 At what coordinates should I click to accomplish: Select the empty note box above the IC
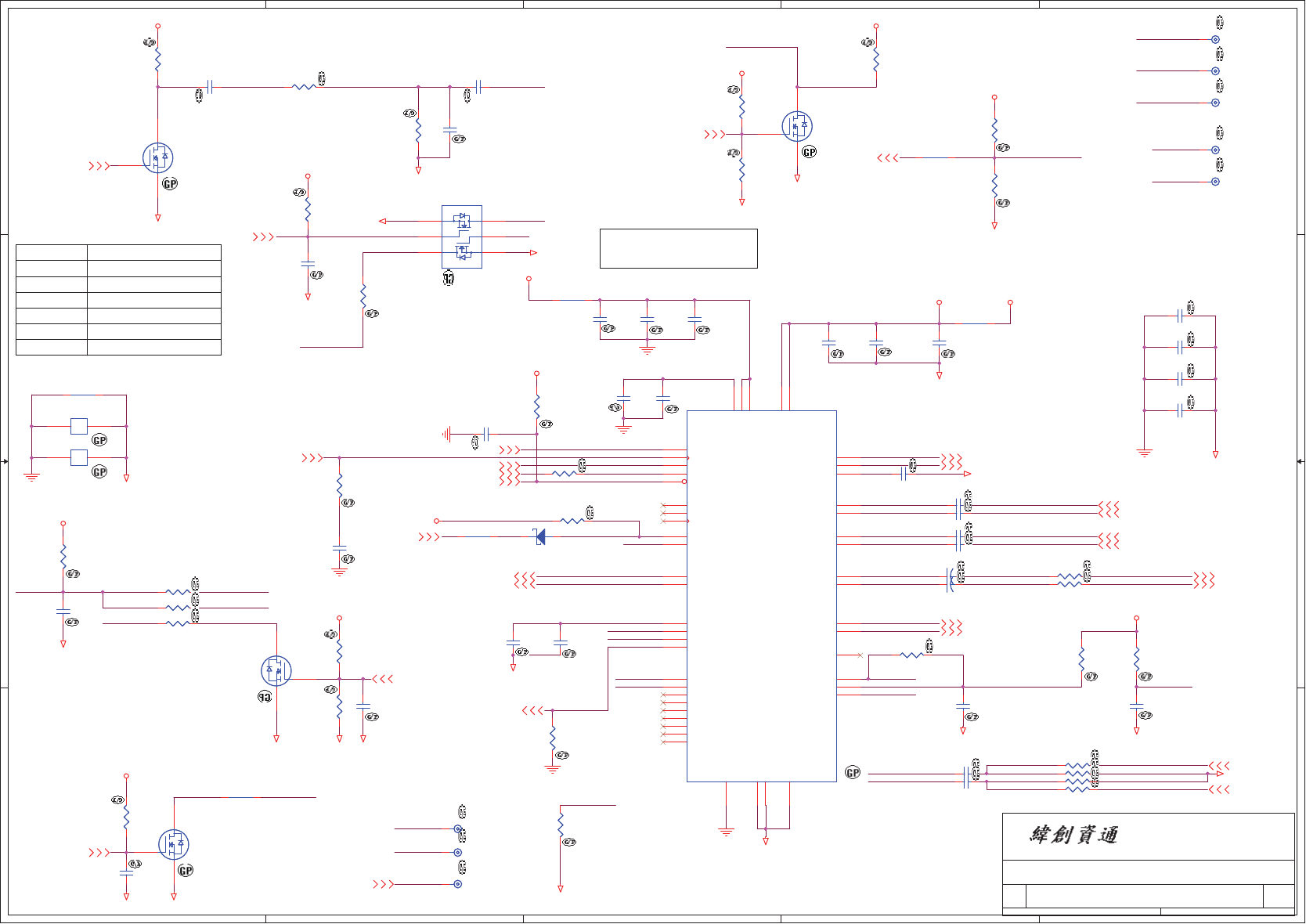point(678,248)
